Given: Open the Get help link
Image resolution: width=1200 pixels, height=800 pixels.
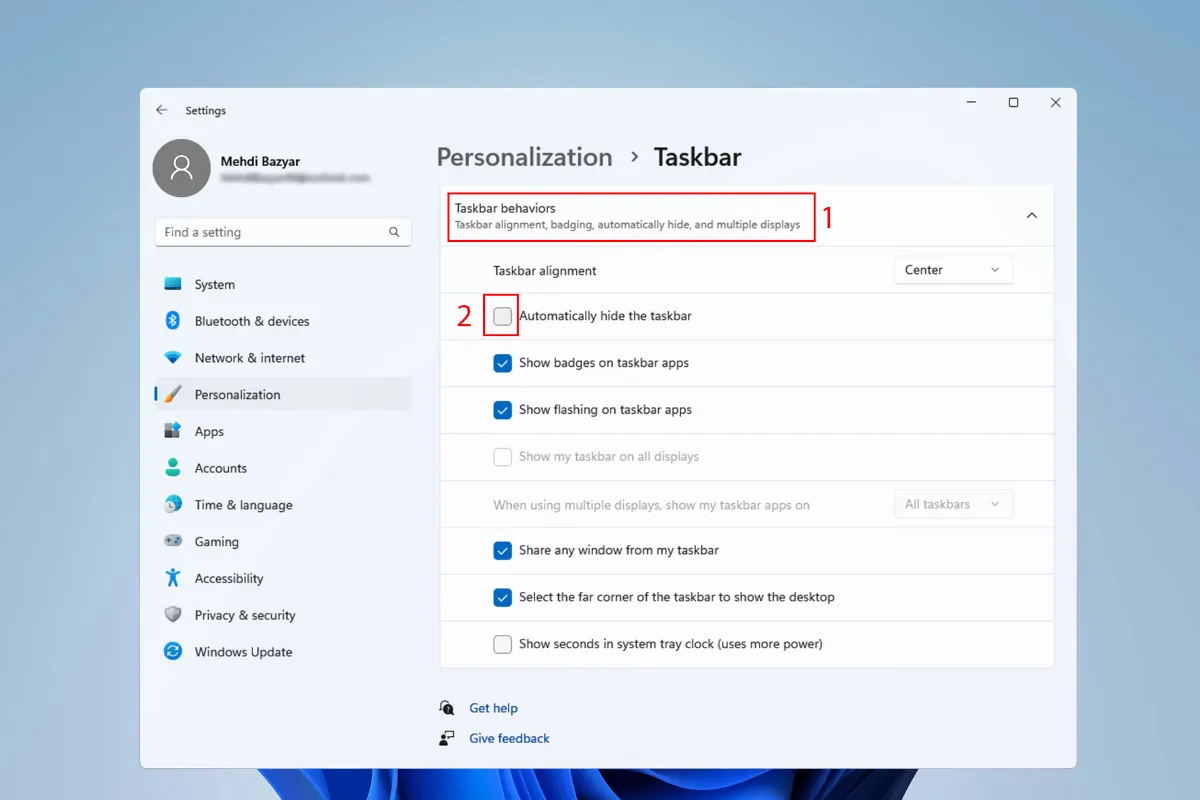Looking at the screenshot, I should click(493, 708).
